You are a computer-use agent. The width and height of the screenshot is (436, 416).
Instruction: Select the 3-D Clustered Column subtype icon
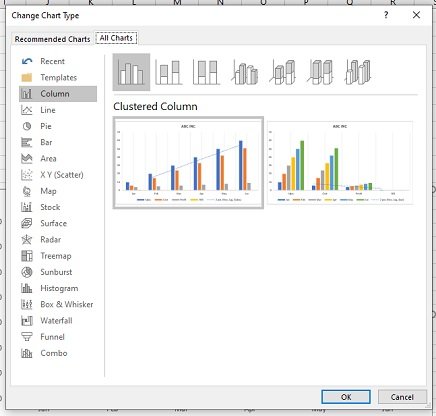click(244, 72)
